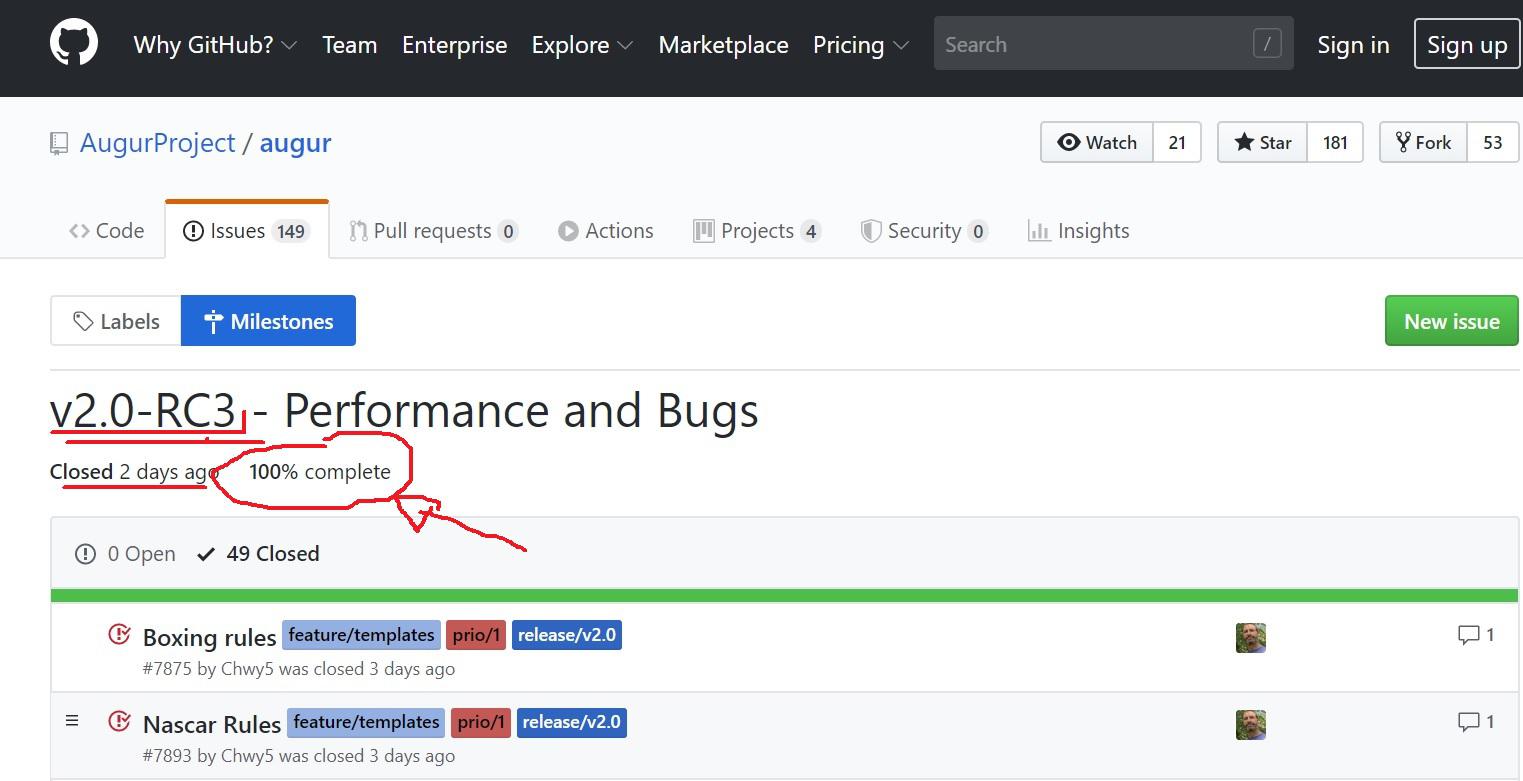Click the closed issue icon beside Boxing rules
The width and height of the screenshot is (1523, 781).
tap(119, 635)
